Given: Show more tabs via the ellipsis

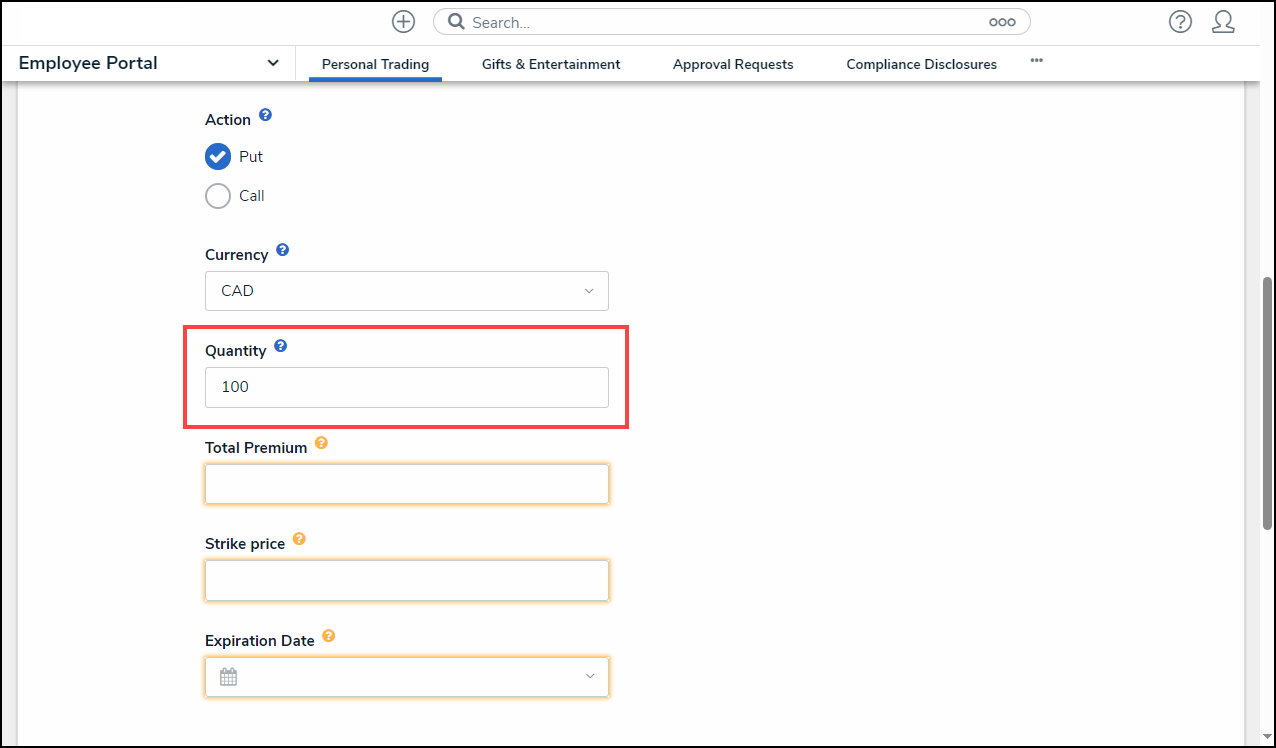Looking at the screenshot, I should pos(1037,61).
